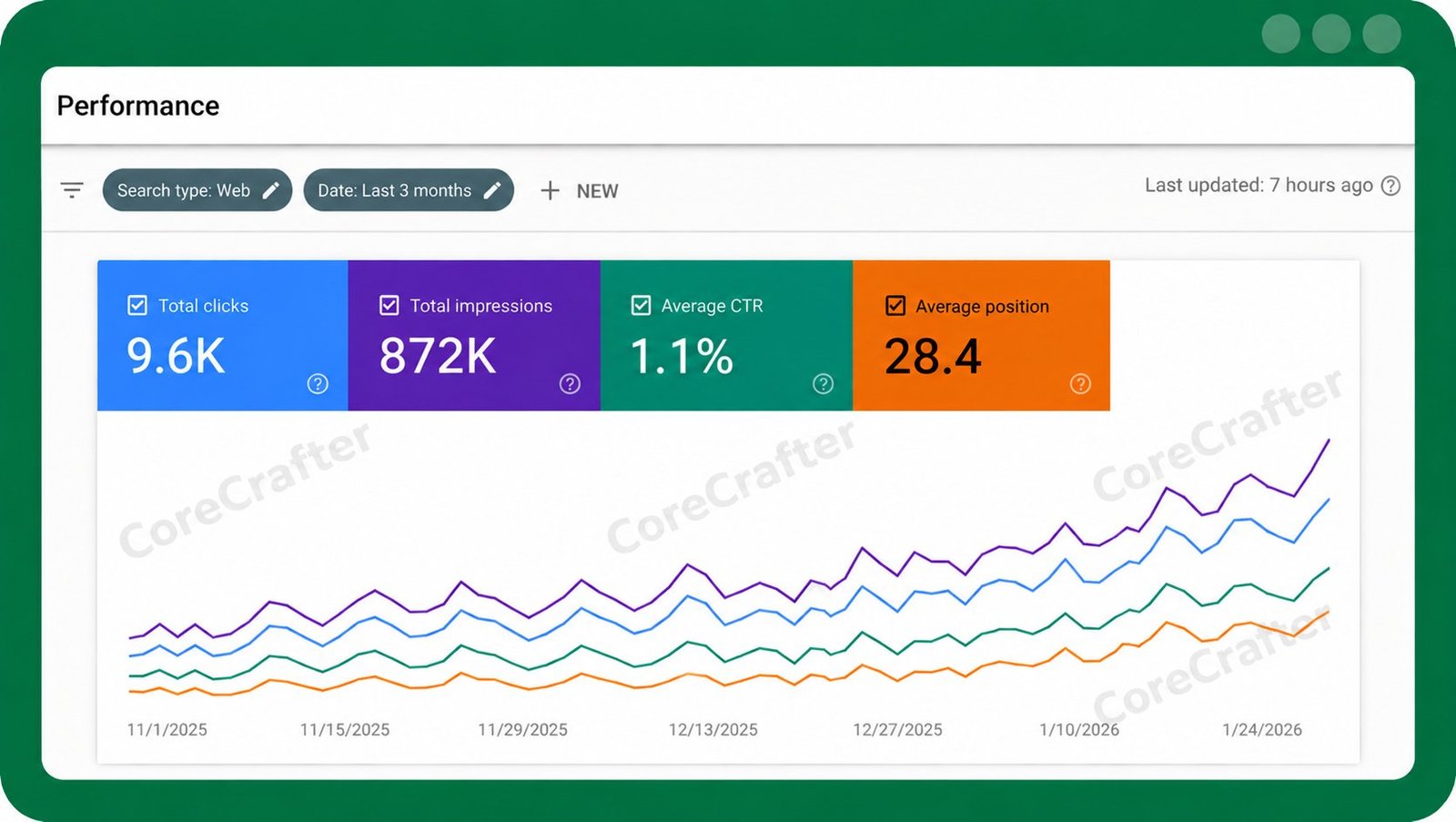Open the Search type: Web filter
Screen dimensions: 1456x822
197,190
